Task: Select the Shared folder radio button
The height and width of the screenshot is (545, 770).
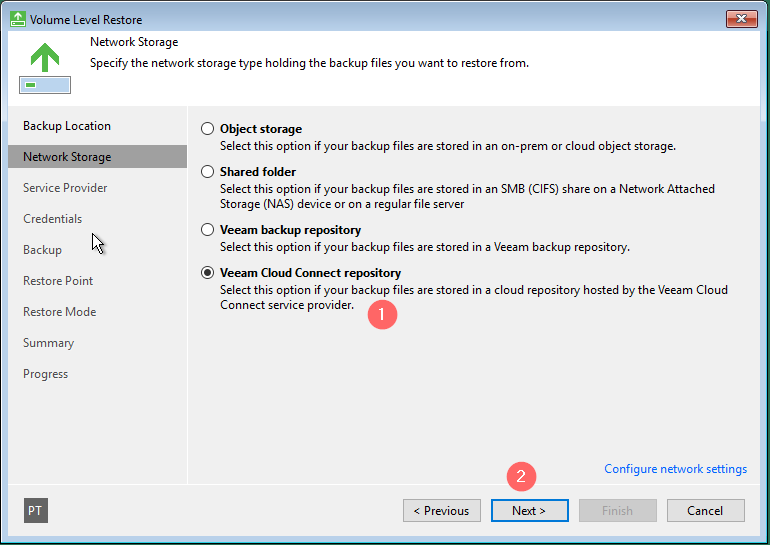Action: coord(207,171)
